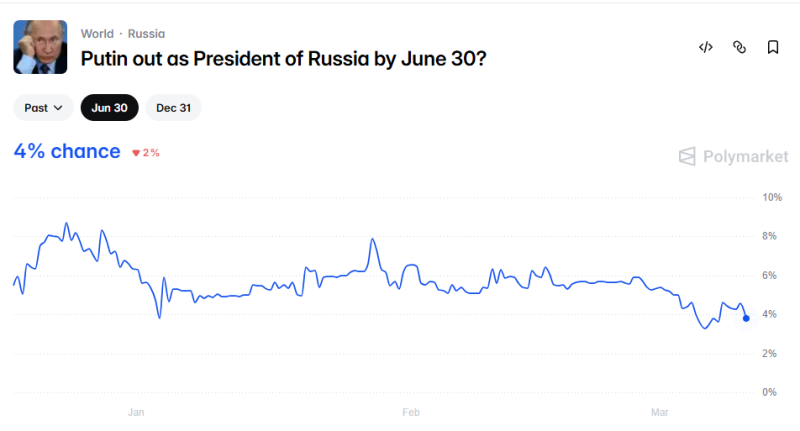
Task: Click the Polymarket logo icon
Action: coord(687,156)
